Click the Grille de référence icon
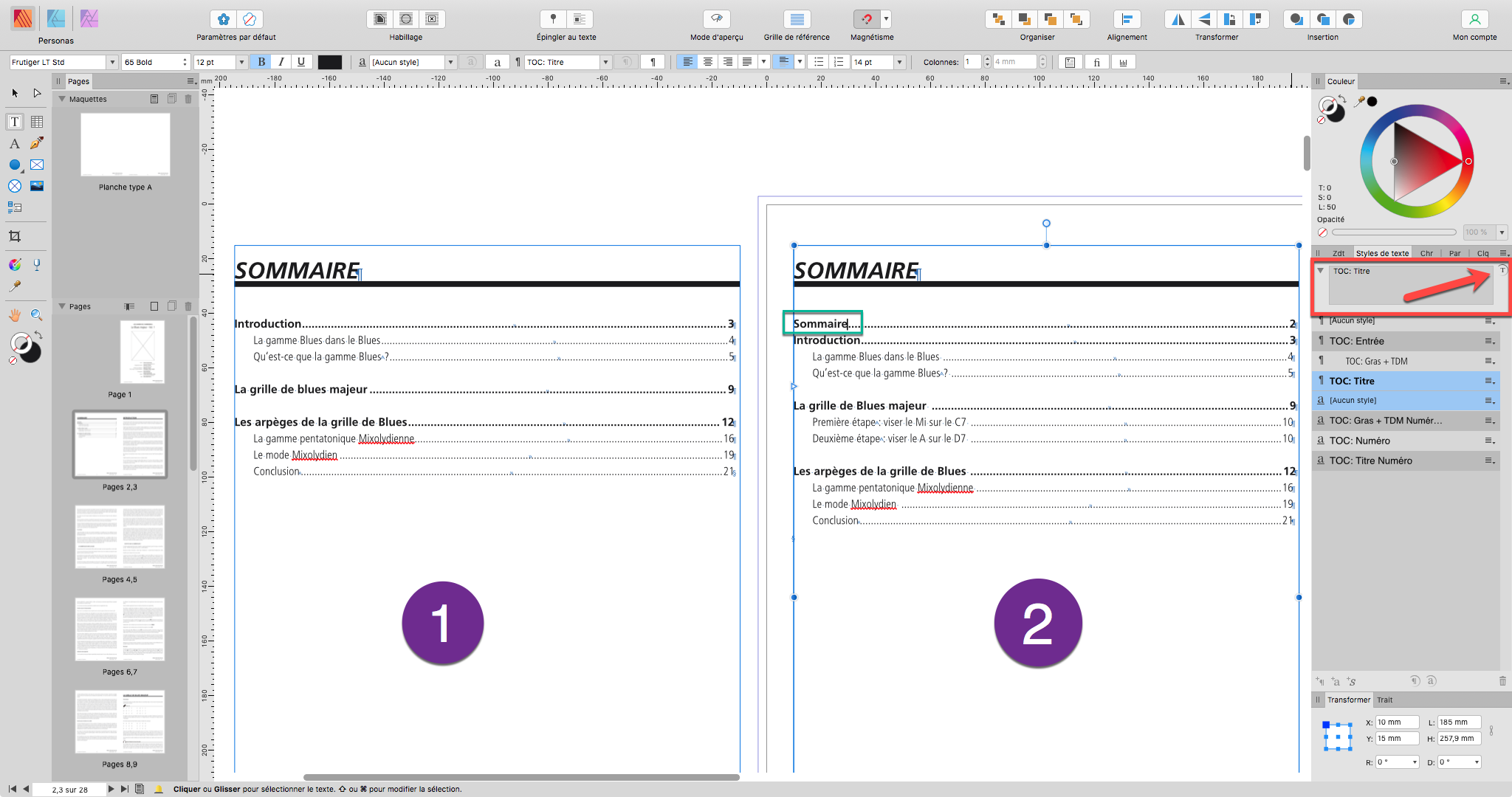Screen dimensions: 1512x797 pos(797,19)
